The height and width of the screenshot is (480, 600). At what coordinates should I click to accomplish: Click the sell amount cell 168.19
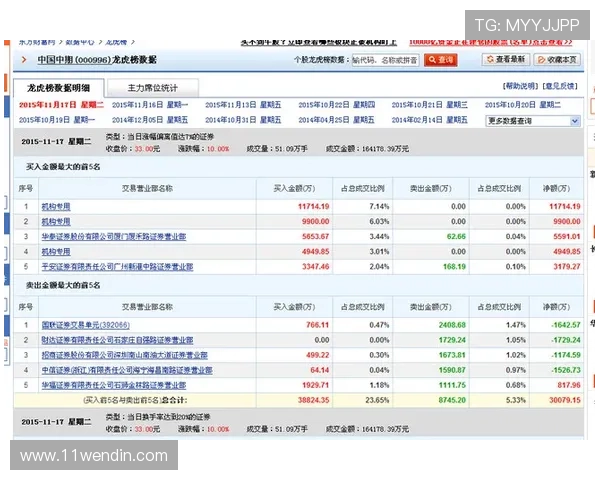[x=454, y=267]
